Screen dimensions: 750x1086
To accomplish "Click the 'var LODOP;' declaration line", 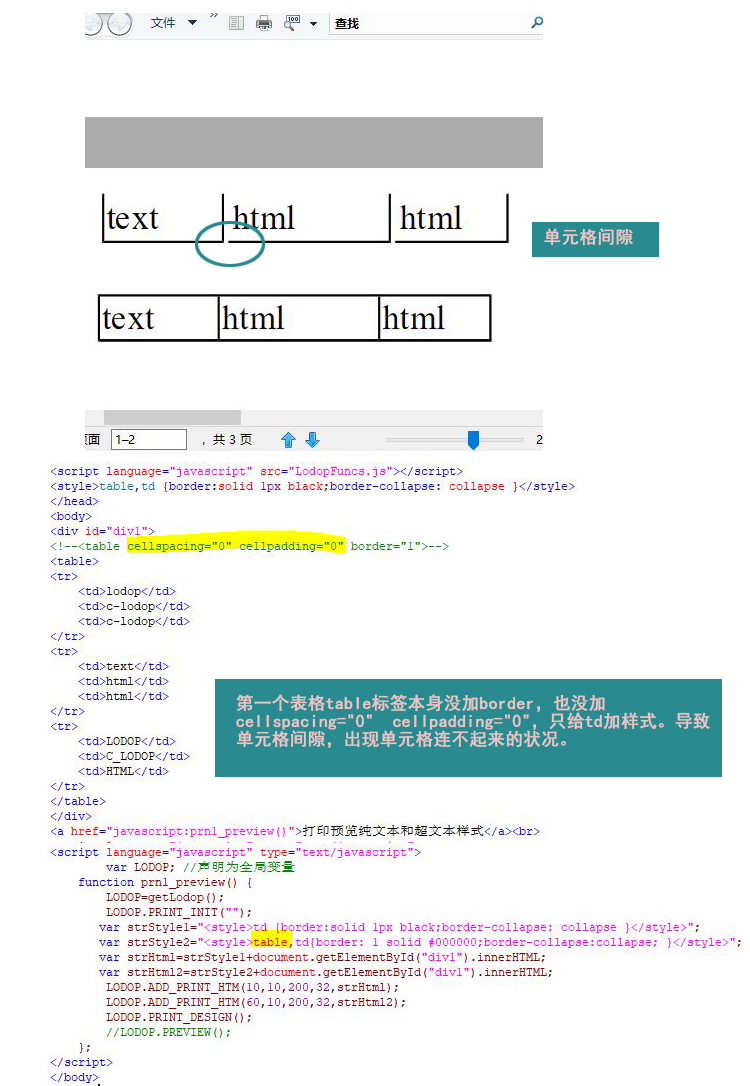I will (141, 867).
